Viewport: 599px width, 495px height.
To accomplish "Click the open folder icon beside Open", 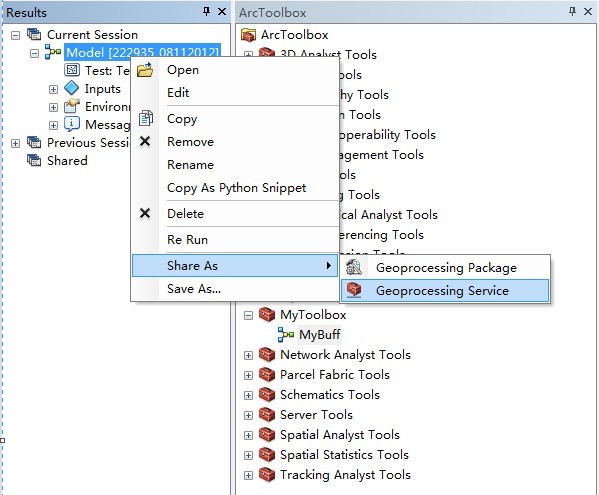I will [x=145, y=70].
